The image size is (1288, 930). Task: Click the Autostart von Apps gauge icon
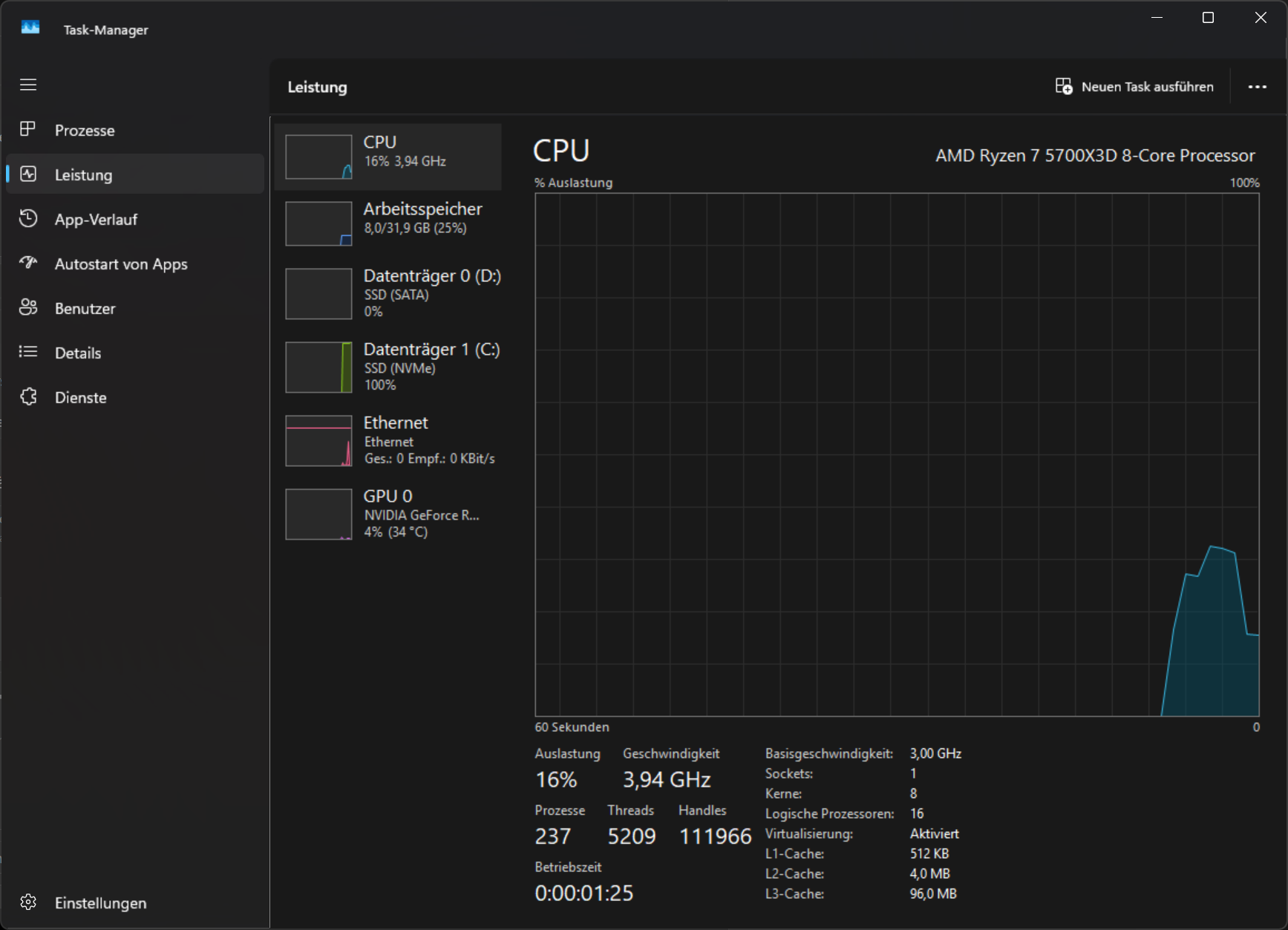coord(28,263)
